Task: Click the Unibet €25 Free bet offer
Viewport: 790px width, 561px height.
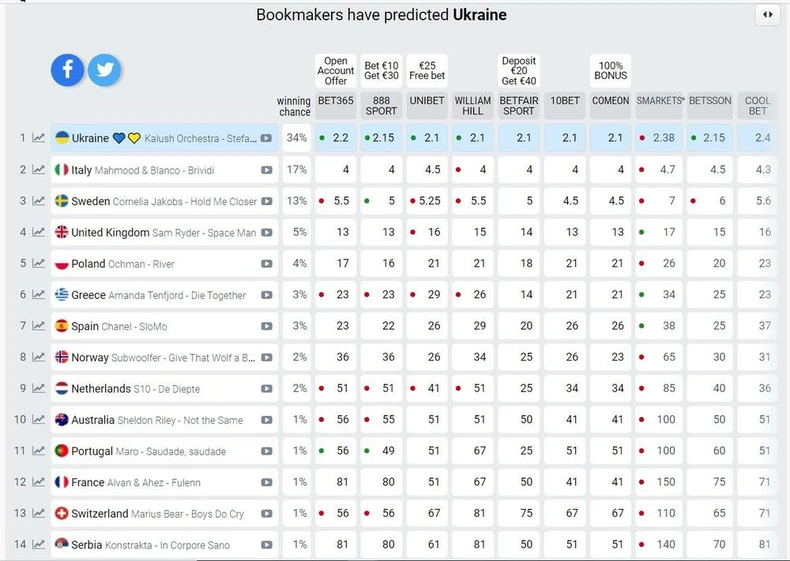Action: (427, 70)
